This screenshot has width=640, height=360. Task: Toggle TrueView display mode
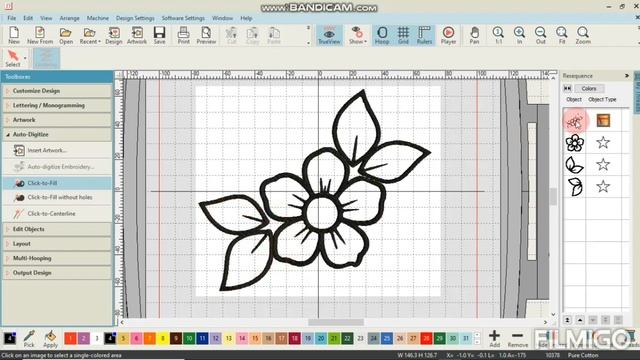329,35
